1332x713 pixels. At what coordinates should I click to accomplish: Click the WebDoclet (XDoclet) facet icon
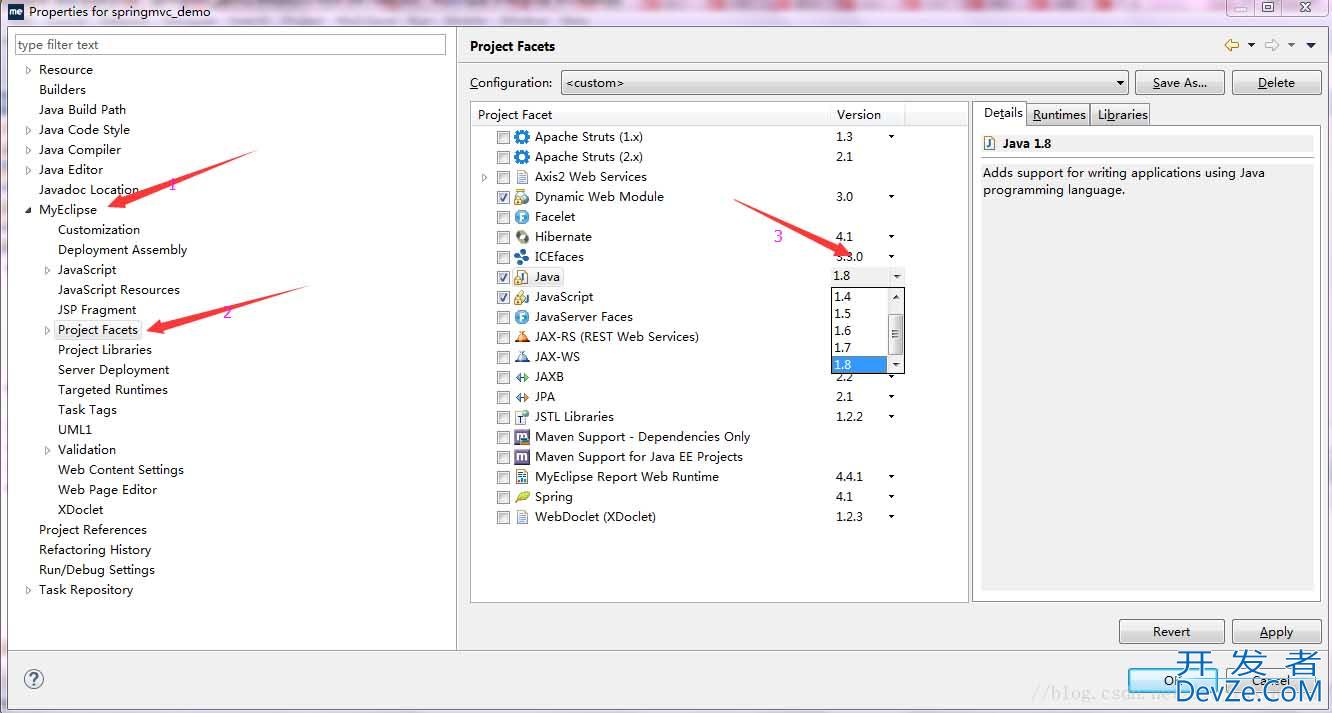pos(521,517)
